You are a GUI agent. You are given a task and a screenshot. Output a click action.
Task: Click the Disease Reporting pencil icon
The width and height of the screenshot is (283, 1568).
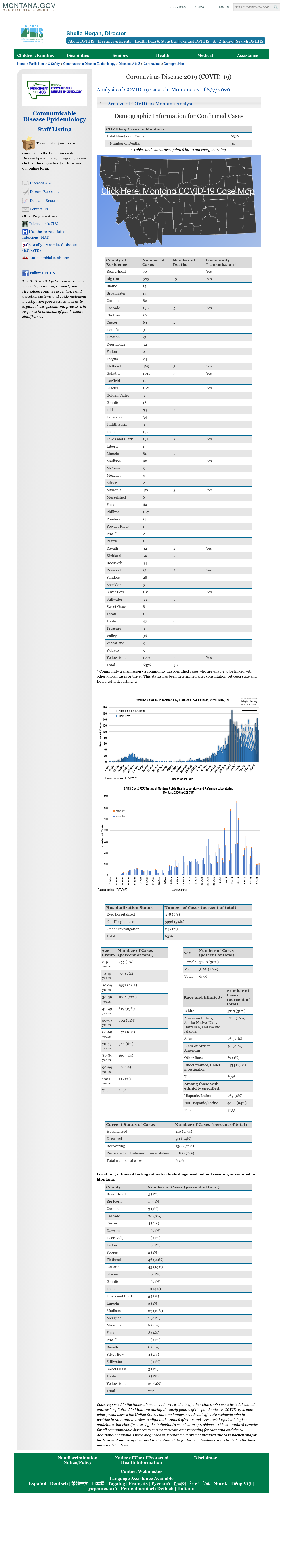click(x=25, y=192)
